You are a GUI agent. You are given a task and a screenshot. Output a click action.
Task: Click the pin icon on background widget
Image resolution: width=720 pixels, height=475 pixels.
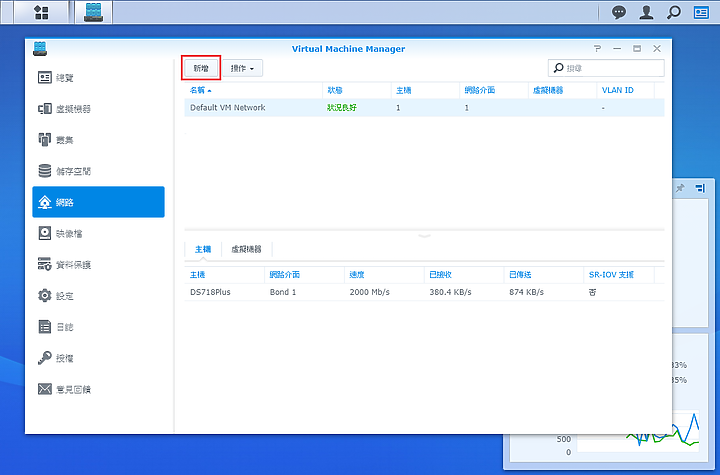click(681, 188)
